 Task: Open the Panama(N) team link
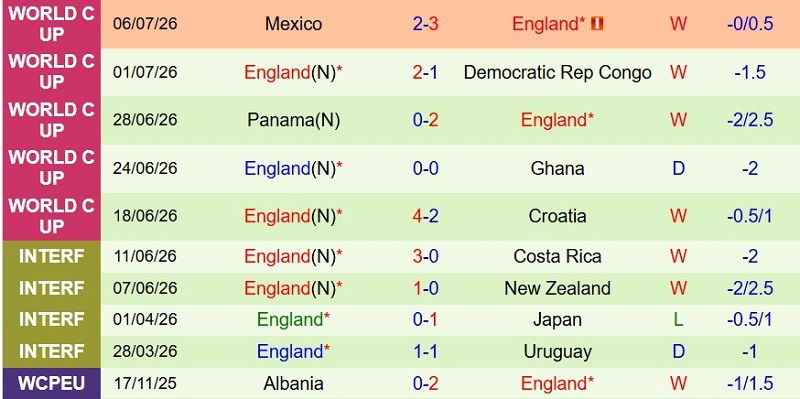click(293, 120)
